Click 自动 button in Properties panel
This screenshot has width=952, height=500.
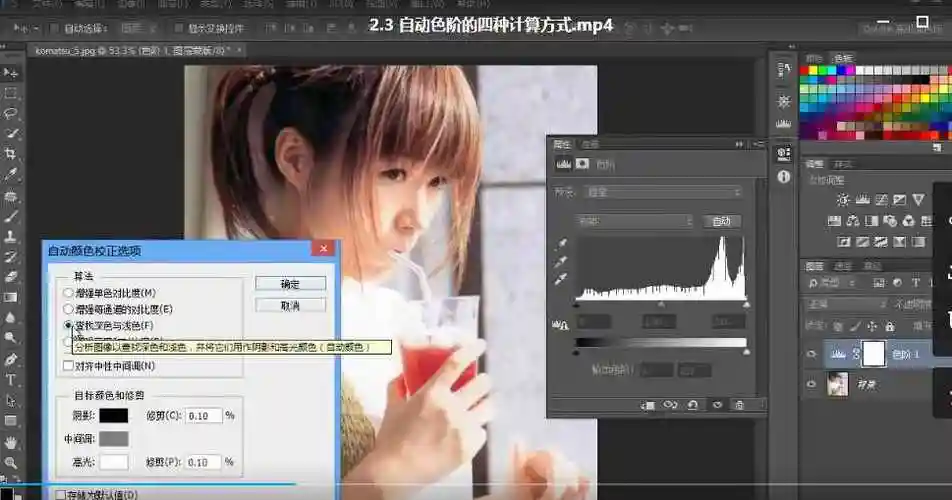(721, 221)
